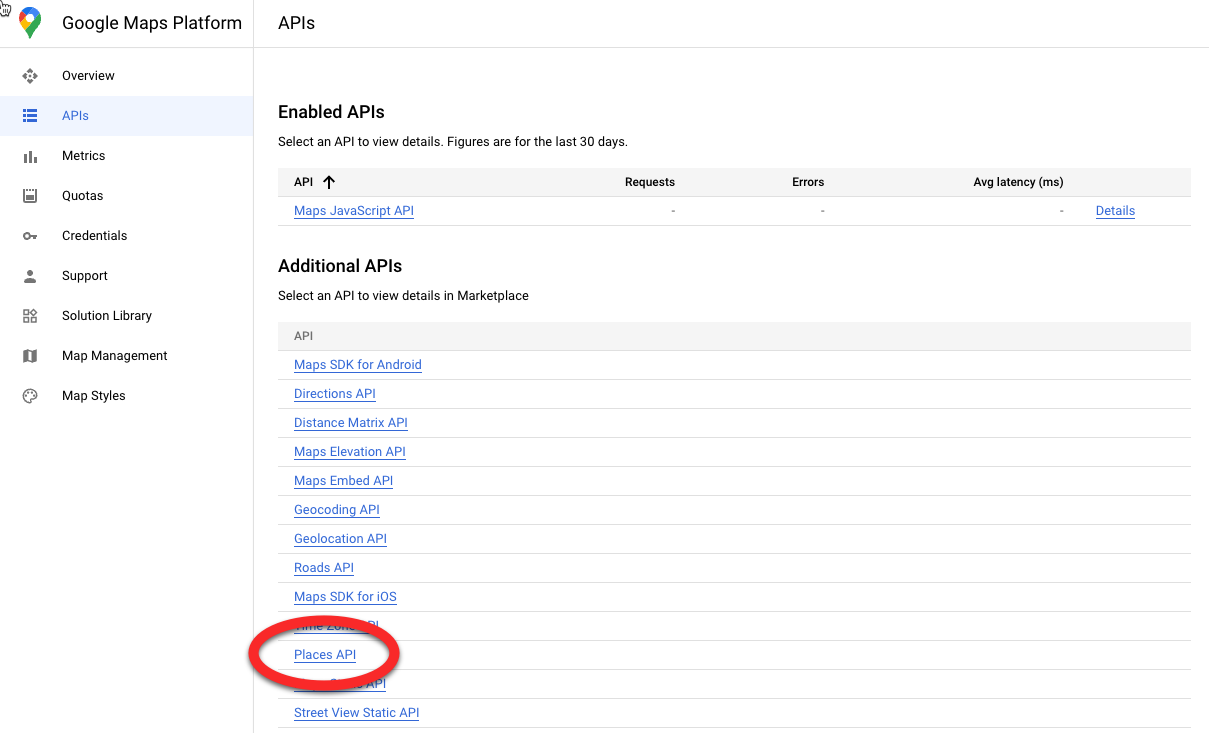Click the Requests column header
The width and height of the screenshot is (1209, 733).
point(649,182)
